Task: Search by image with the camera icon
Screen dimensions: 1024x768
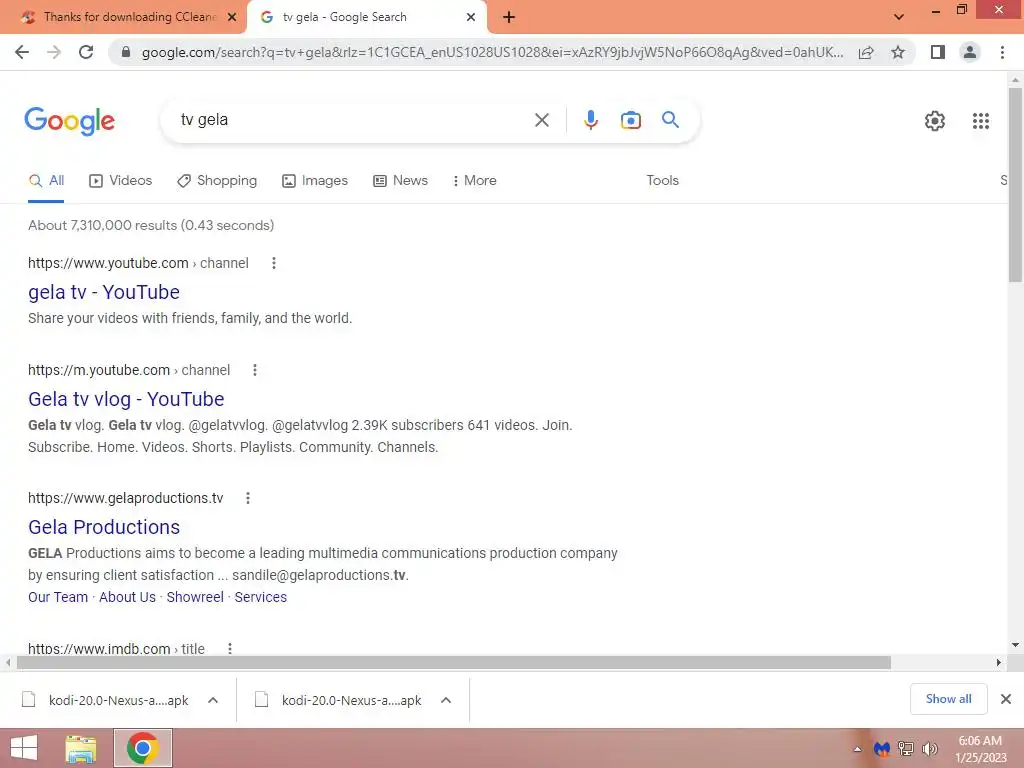Action: [x=630, y=120]
